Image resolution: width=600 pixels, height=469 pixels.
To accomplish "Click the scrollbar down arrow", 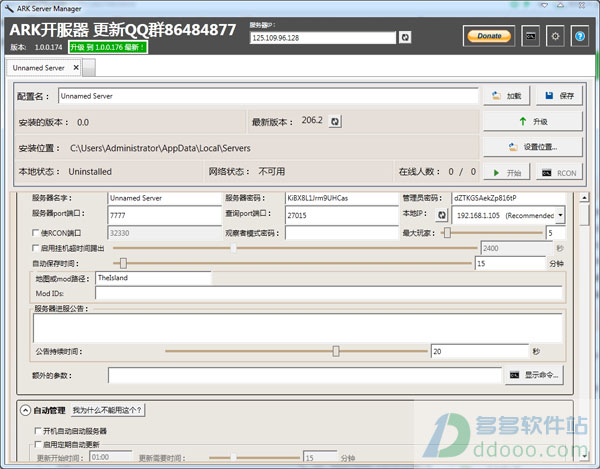I will [x=584, y=456].
